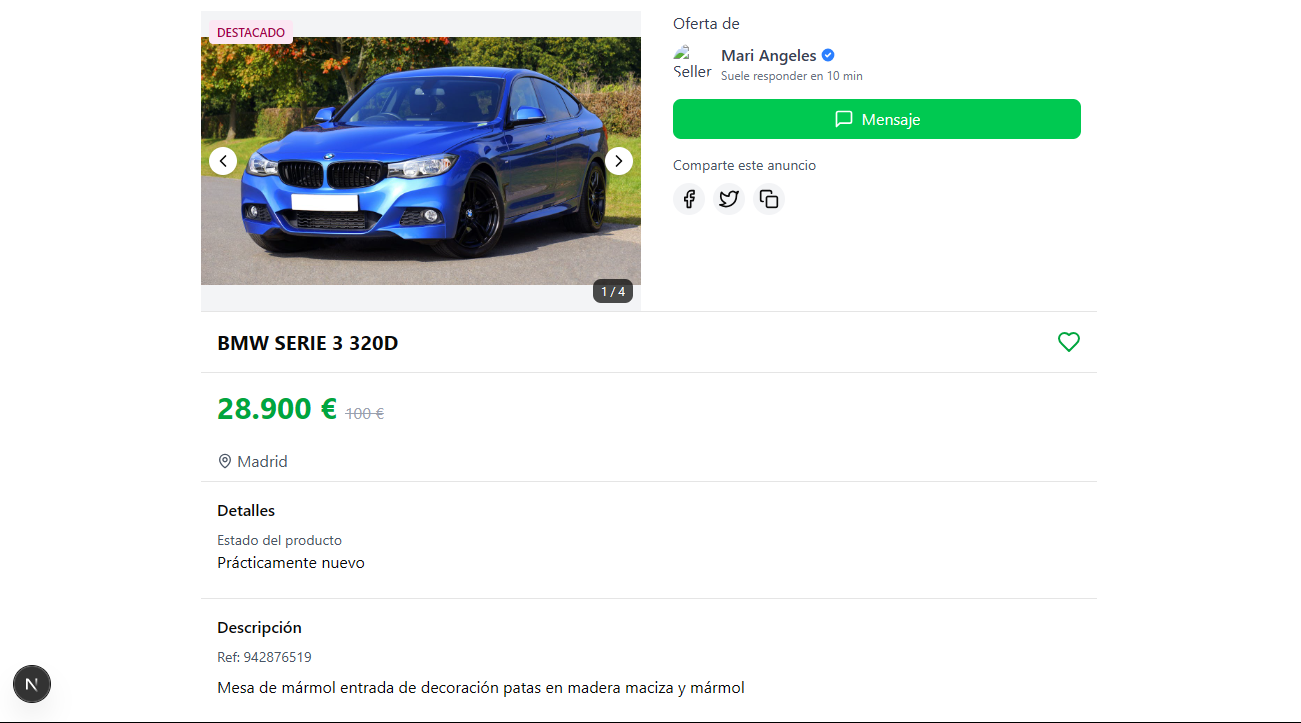Click the Estado del producto label
1301x723 pixels.
point(280,540)
